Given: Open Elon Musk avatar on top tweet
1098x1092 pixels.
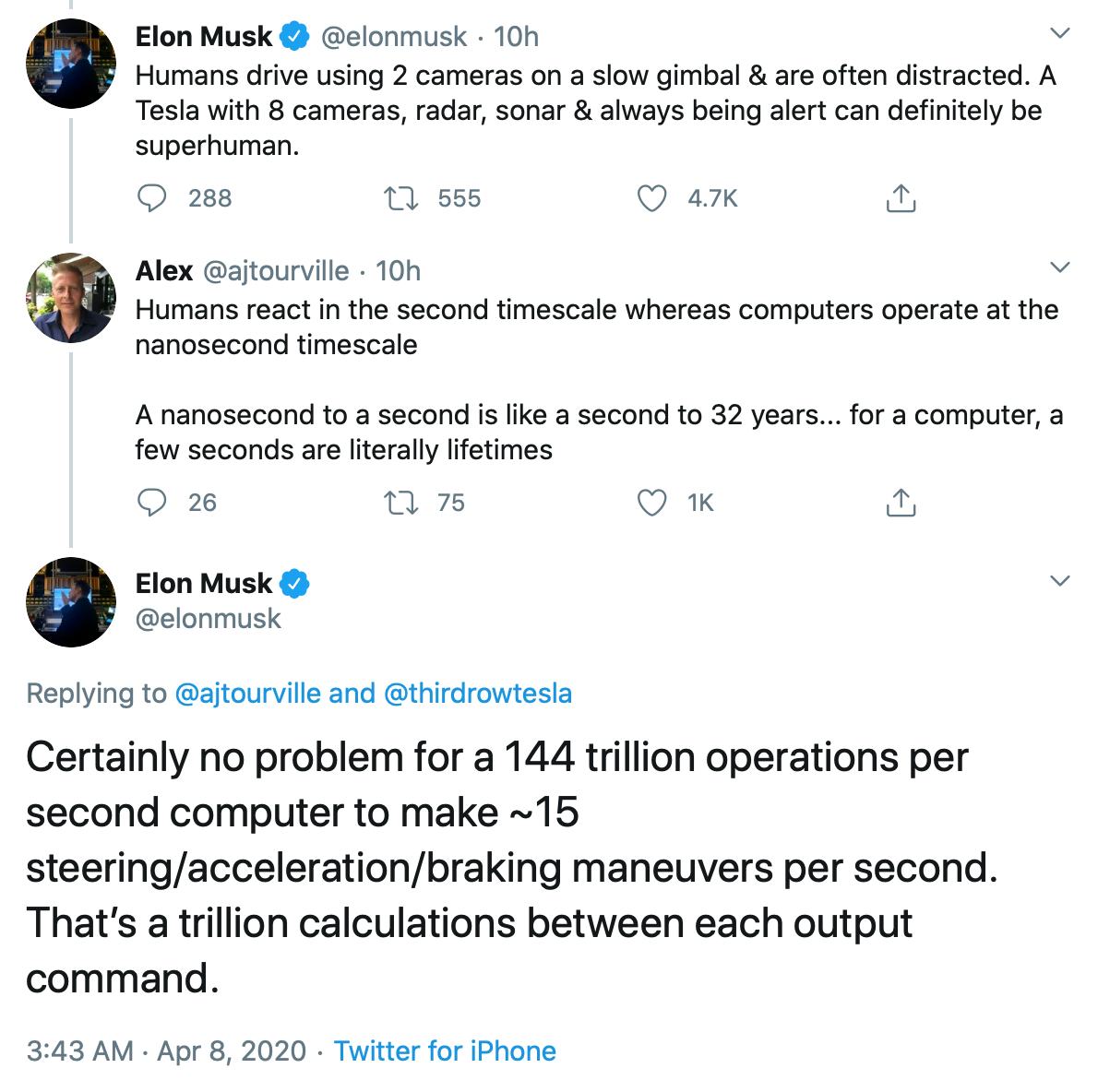Looking at the screenshot, I should 70,63.
